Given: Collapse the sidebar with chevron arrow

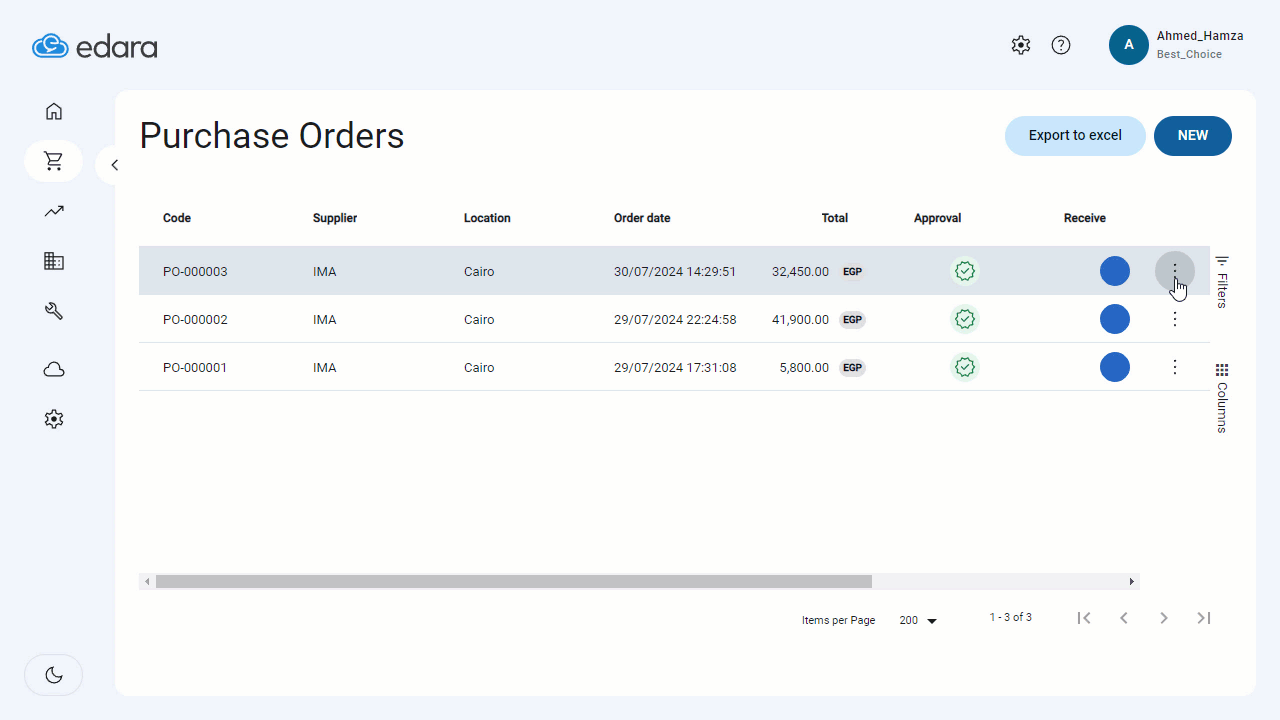Looking at the screenshot, I should pyautogui.click(x=114, y=165).
